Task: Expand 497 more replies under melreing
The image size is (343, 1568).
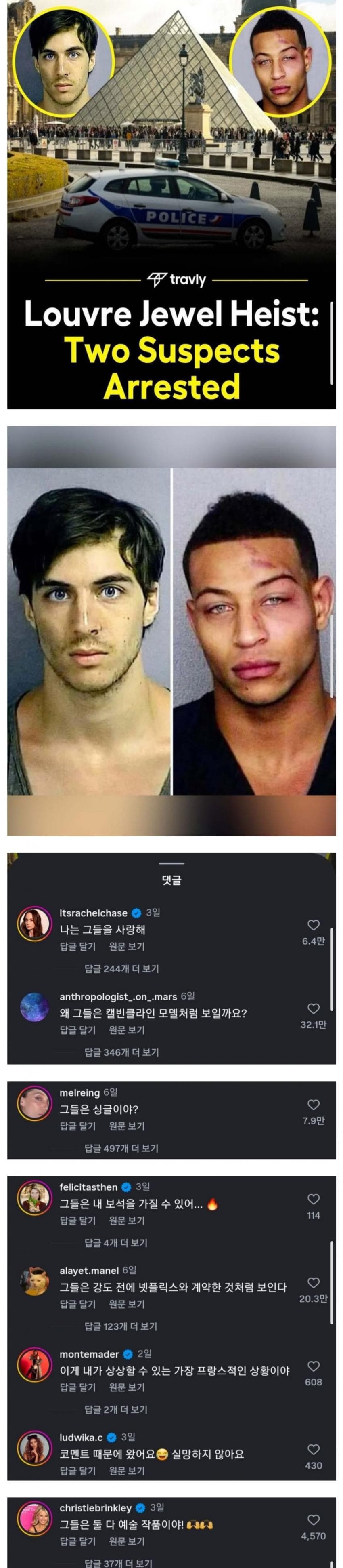Action: 121,1148
